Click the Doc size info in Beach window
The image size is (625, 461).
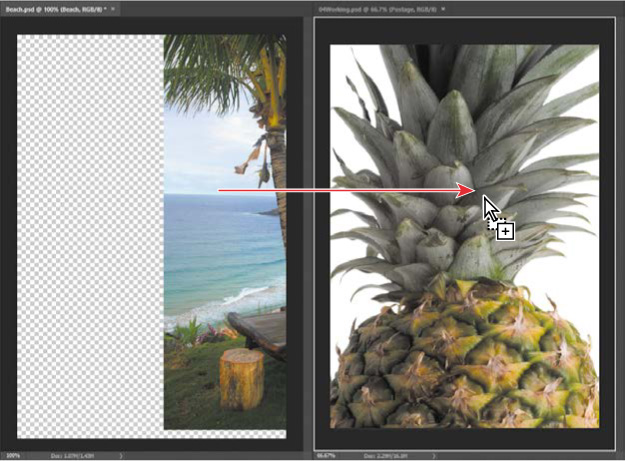(73, 455)
